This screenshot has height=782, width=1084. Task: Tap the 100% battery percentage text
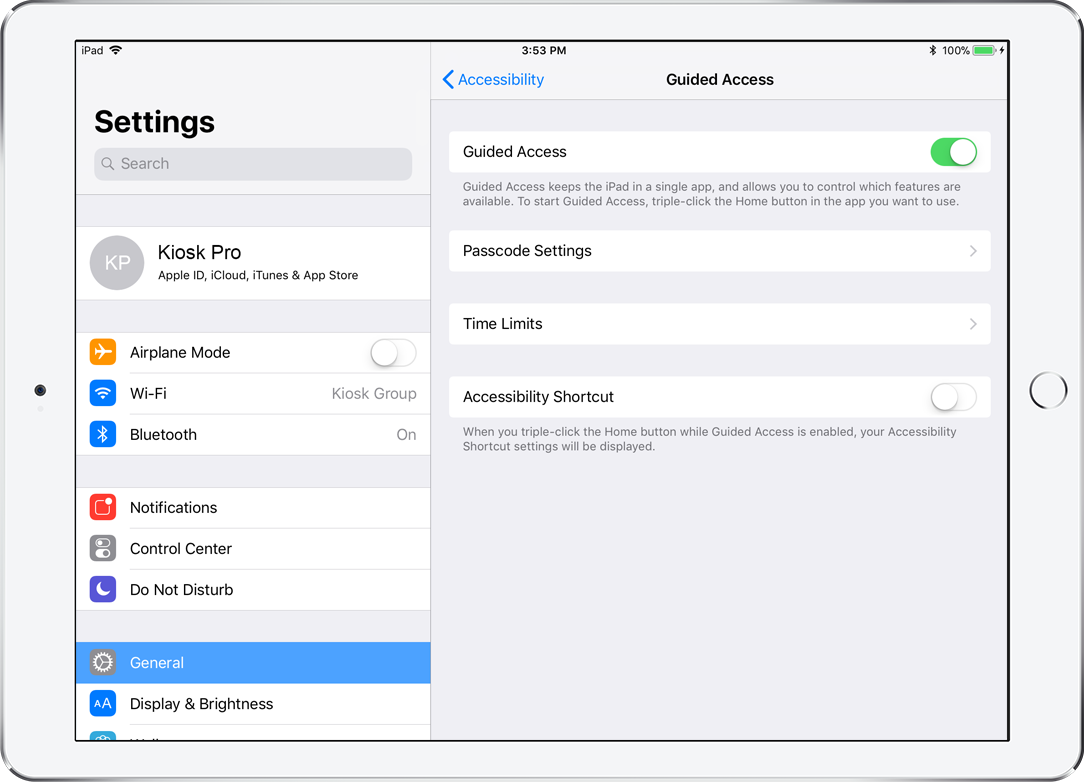tap(955, 50)
